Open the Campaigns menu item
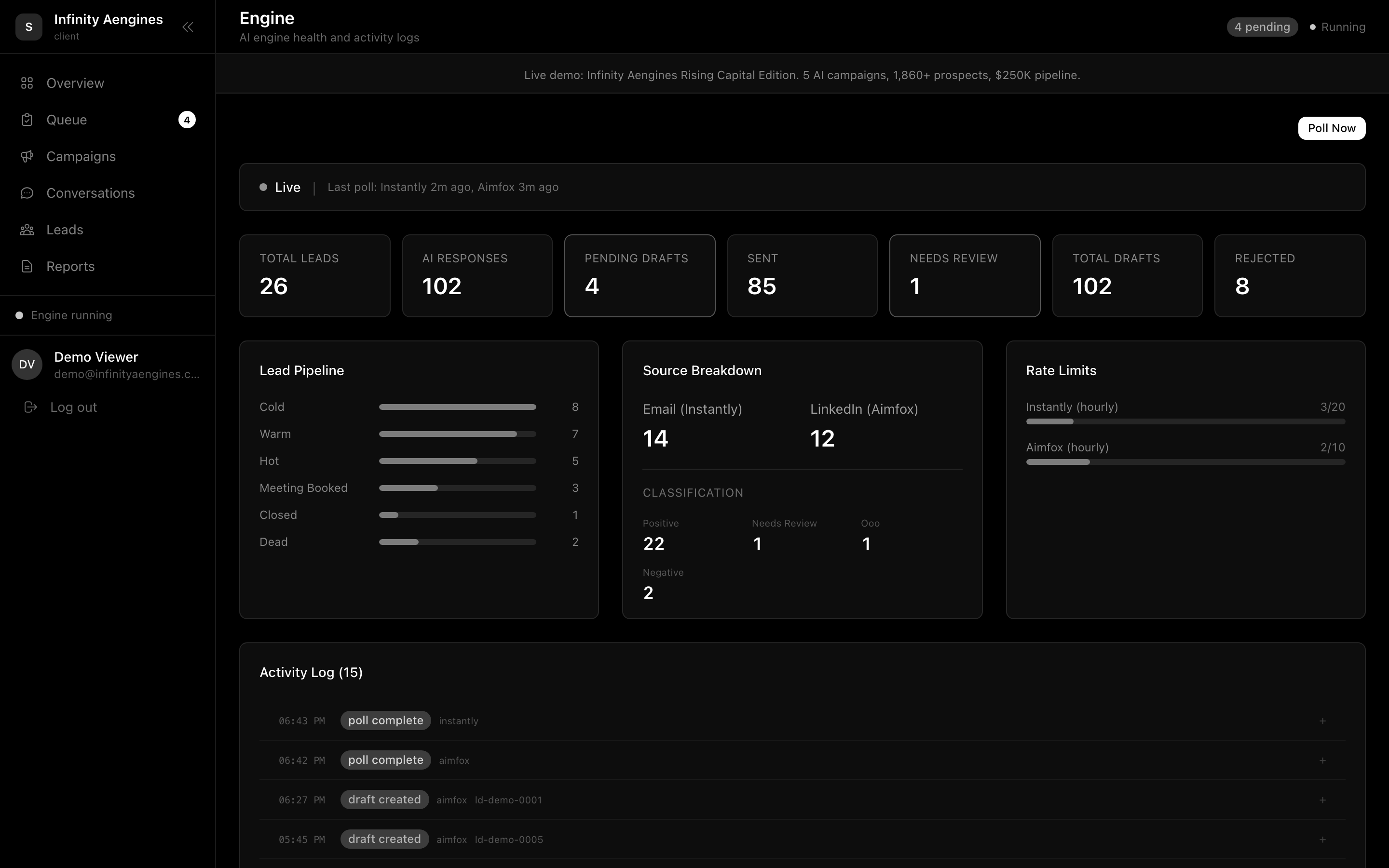 point(81,157)
